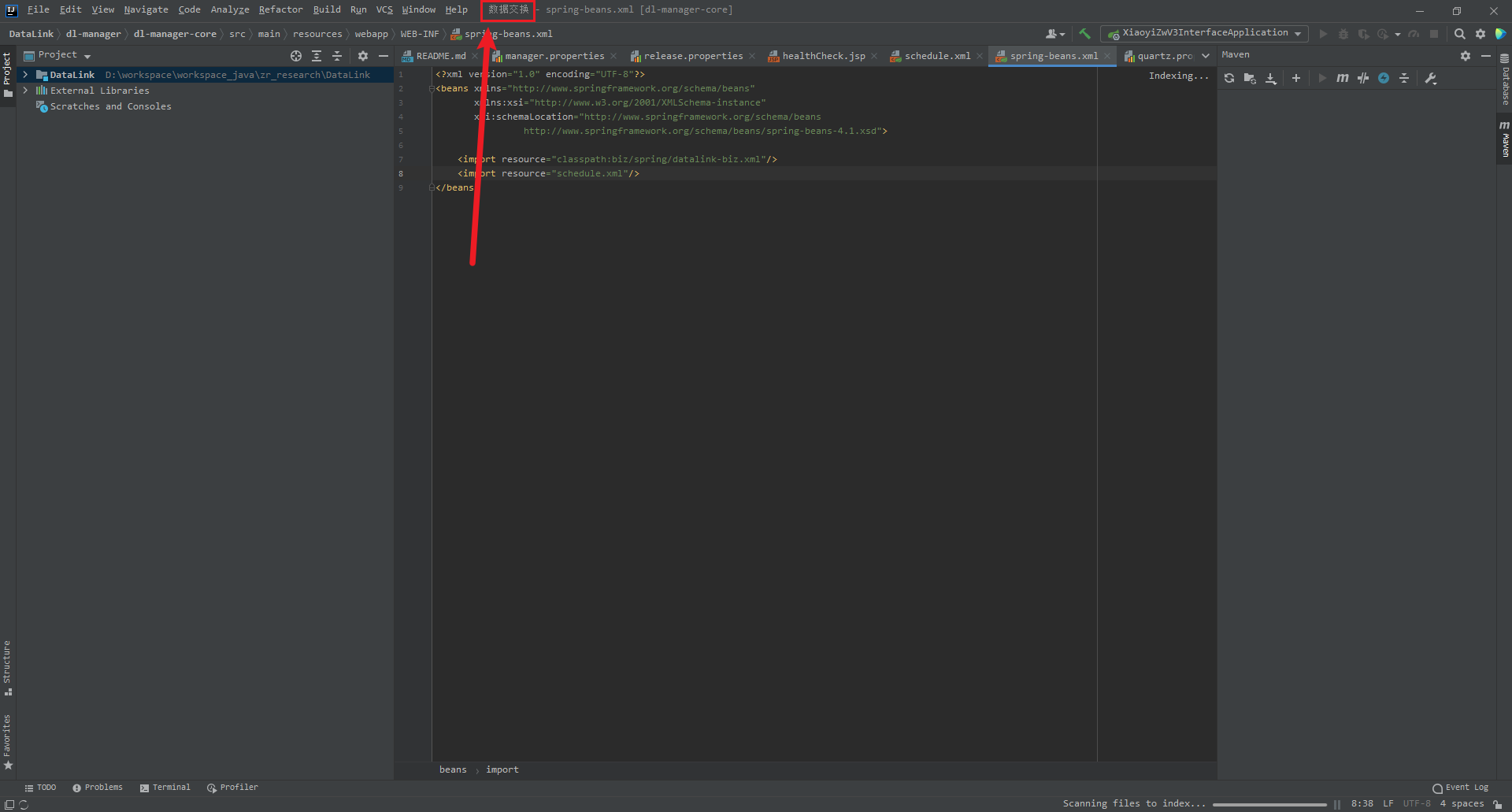Screen dimensions: 1512x812
Task: Expand External Libraries node
Action: click(25, 91)
